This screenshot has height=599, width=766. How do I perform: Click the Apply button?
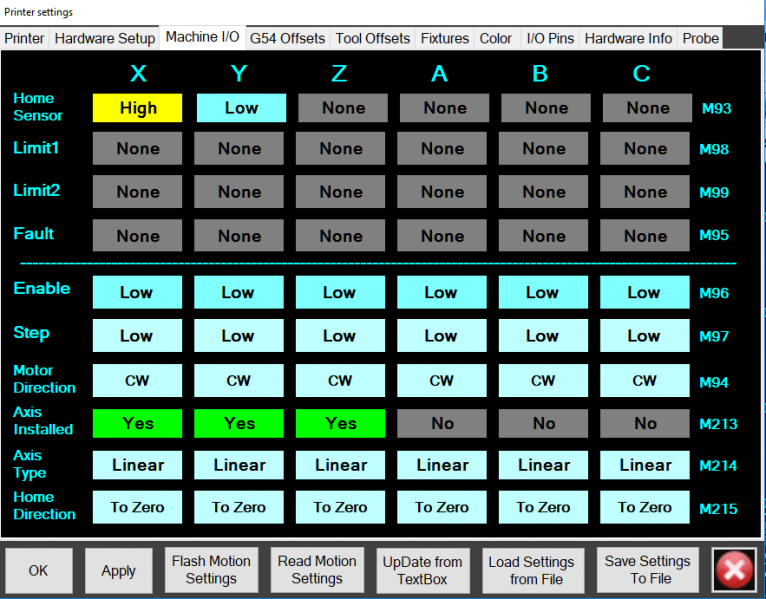(118, 570)
